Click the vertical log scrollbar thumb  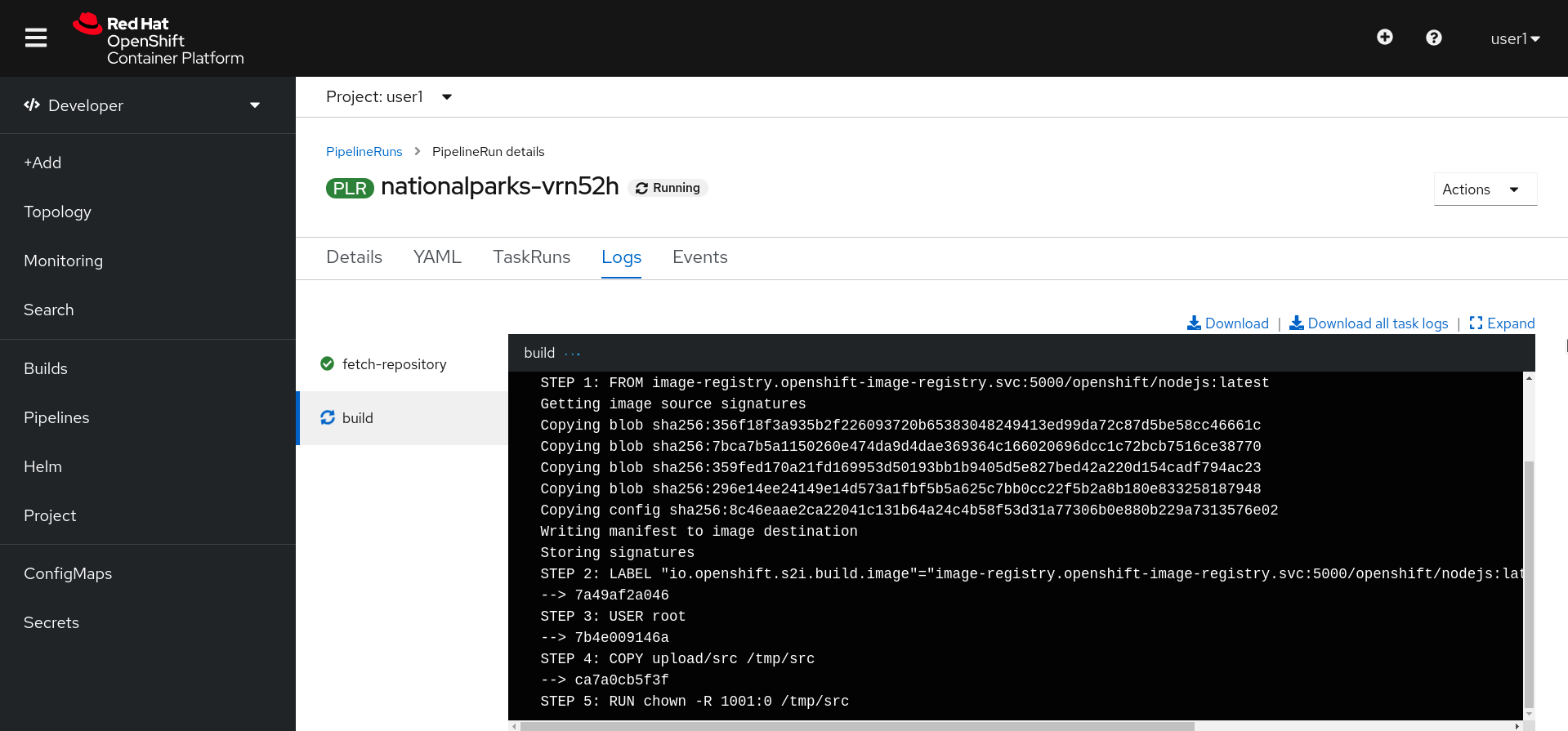click(x=1529, y=584)
